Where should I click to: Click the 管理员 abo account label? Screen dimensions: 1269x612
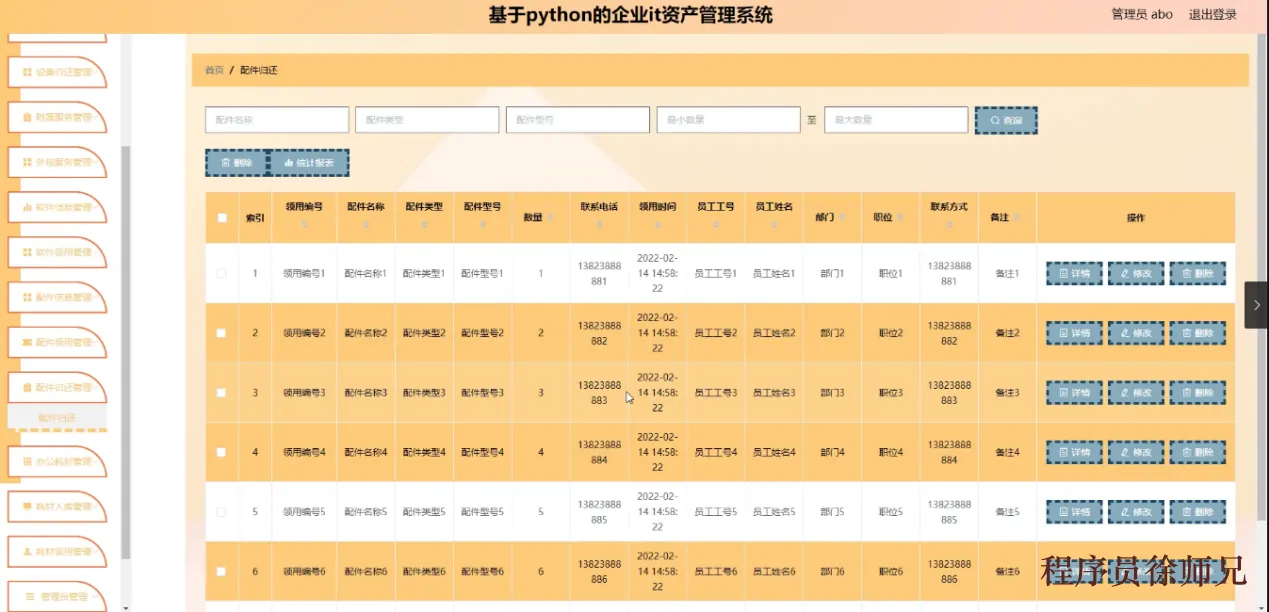pyautogui.click(x=1142, y=14)
